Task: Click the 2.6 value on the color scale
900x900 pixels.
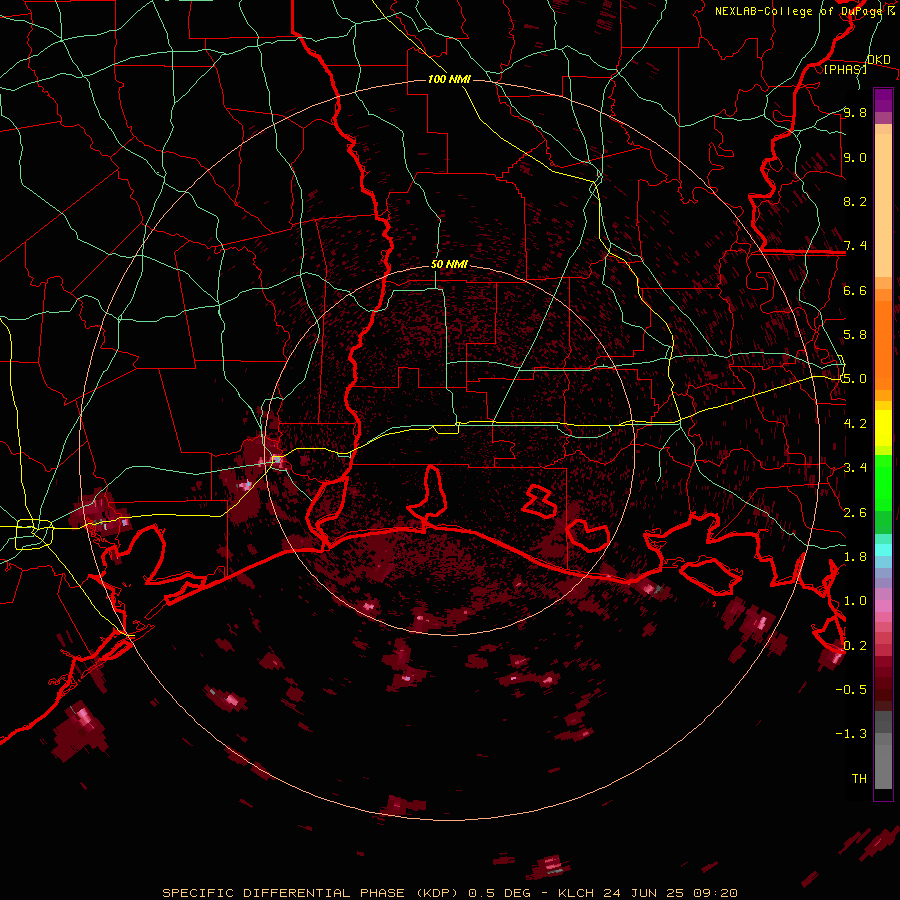Action: point(855,512)
